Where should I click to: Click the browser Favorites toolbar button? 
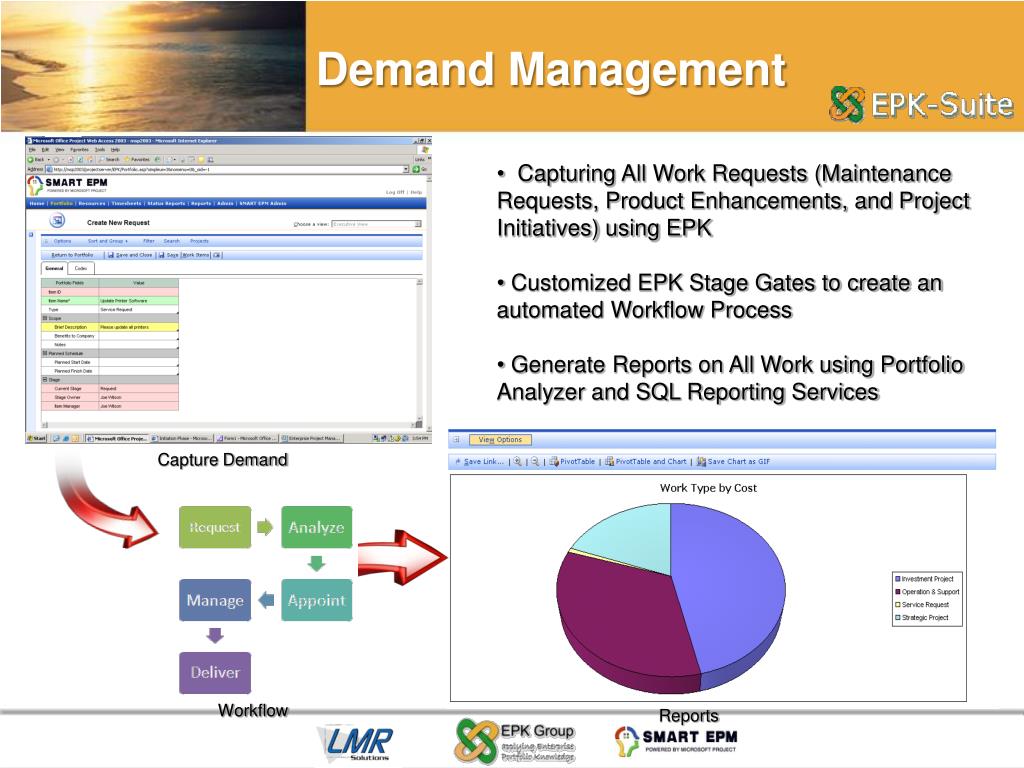(137, 159)
